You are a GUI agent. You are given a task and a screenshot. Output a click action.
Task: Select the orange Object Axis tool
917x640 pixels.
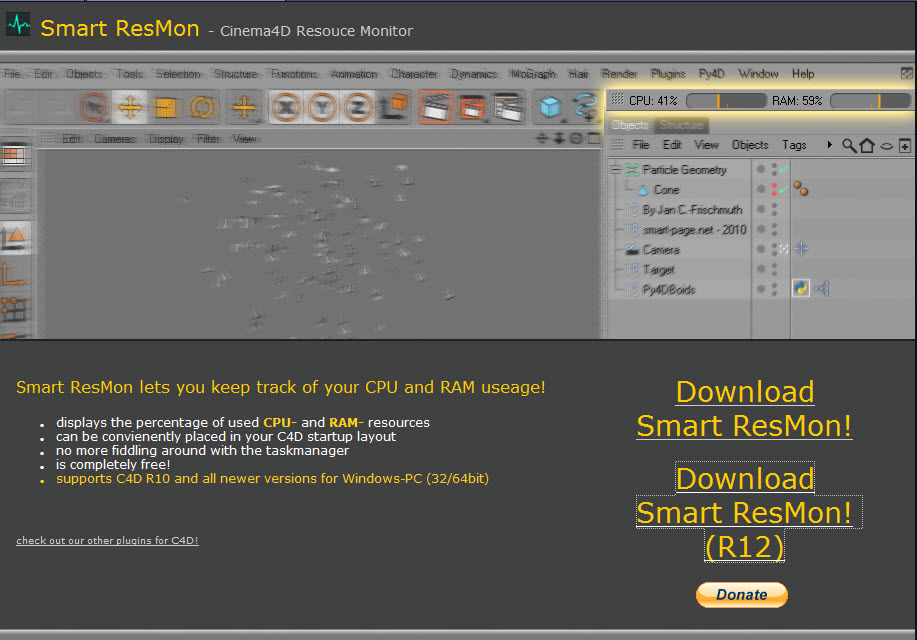click(x=13, y=274)
